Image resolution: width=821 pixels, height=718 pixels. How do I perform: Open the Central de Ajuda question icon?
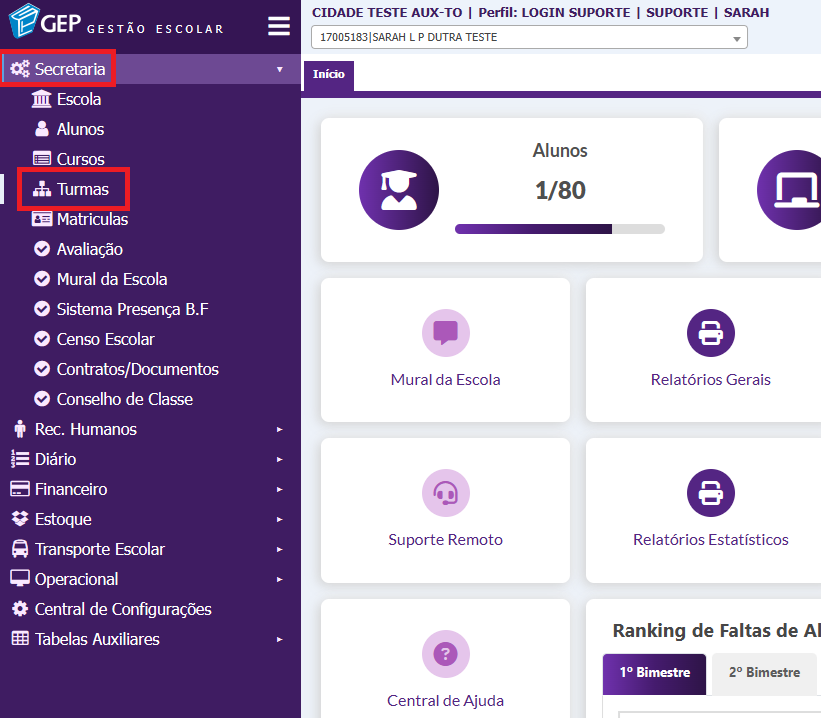pyautogui.click(x=445, y=653)
